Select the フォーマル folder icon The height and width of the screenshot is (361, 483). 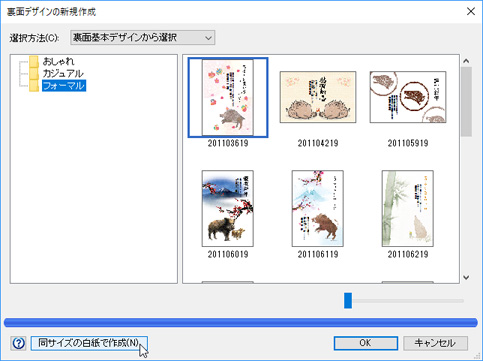(34, 86)
